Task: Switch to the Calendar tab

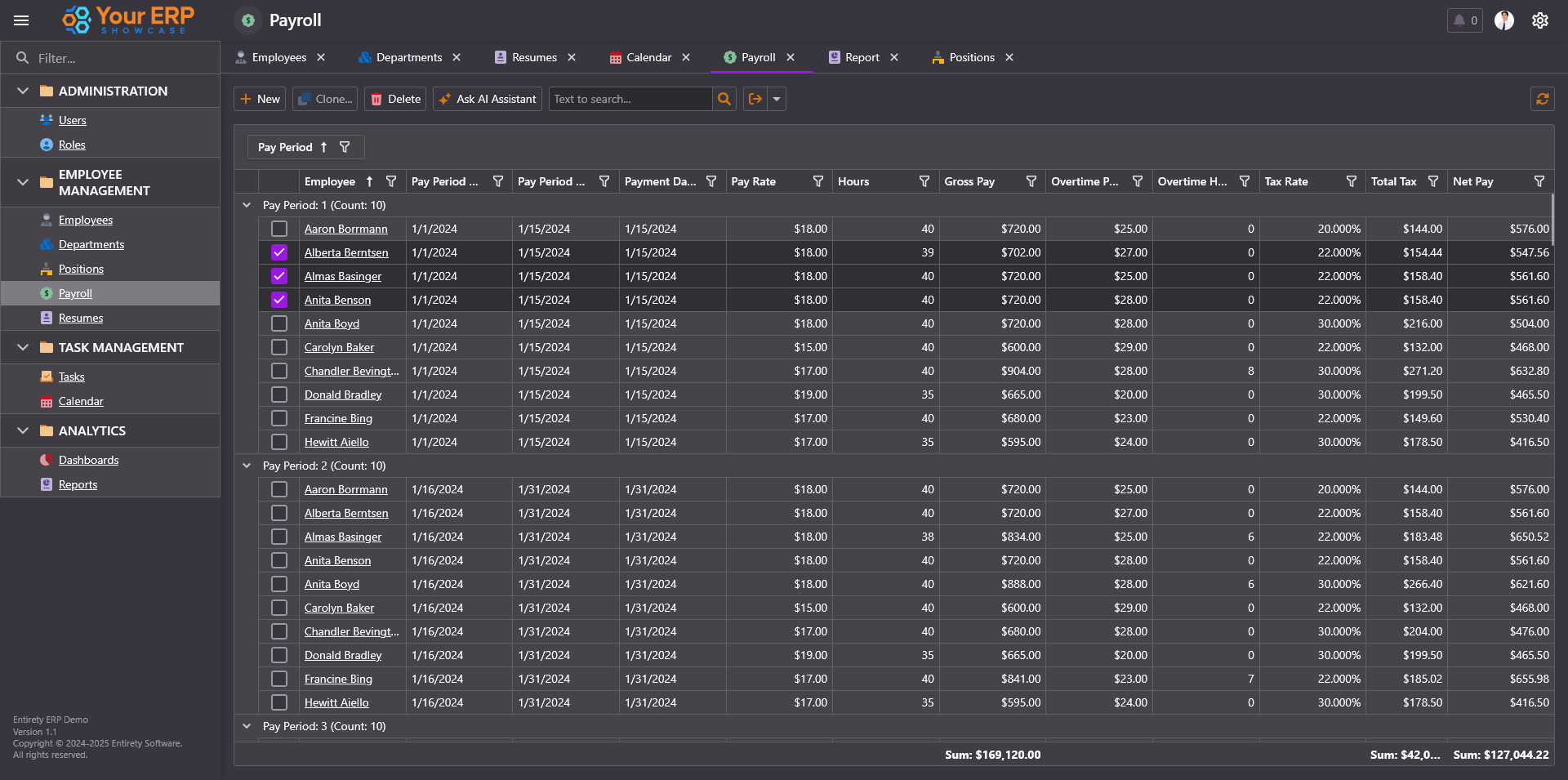Action: tap(648, 57)
